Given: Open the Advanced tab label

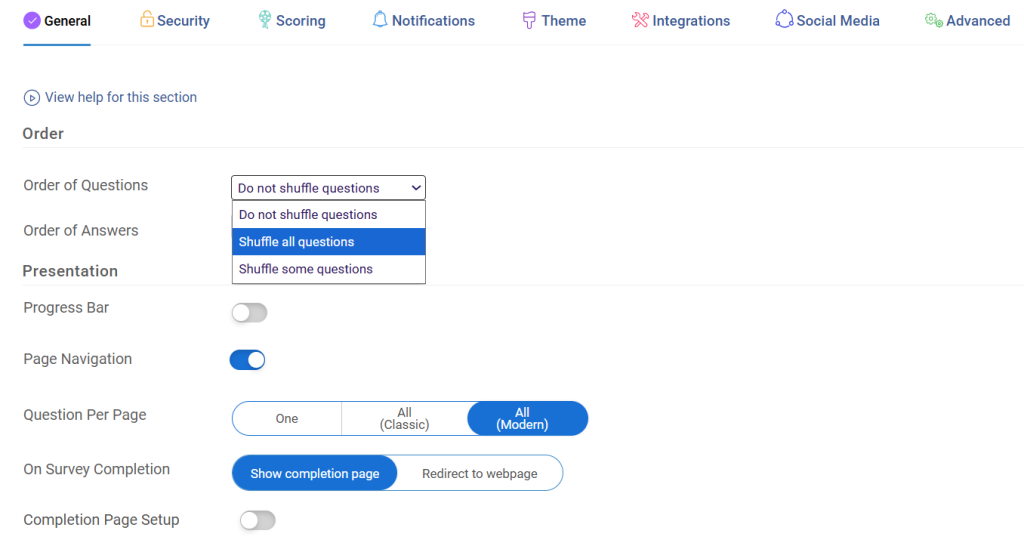Looking at the screenshot, I should (978, 21).
